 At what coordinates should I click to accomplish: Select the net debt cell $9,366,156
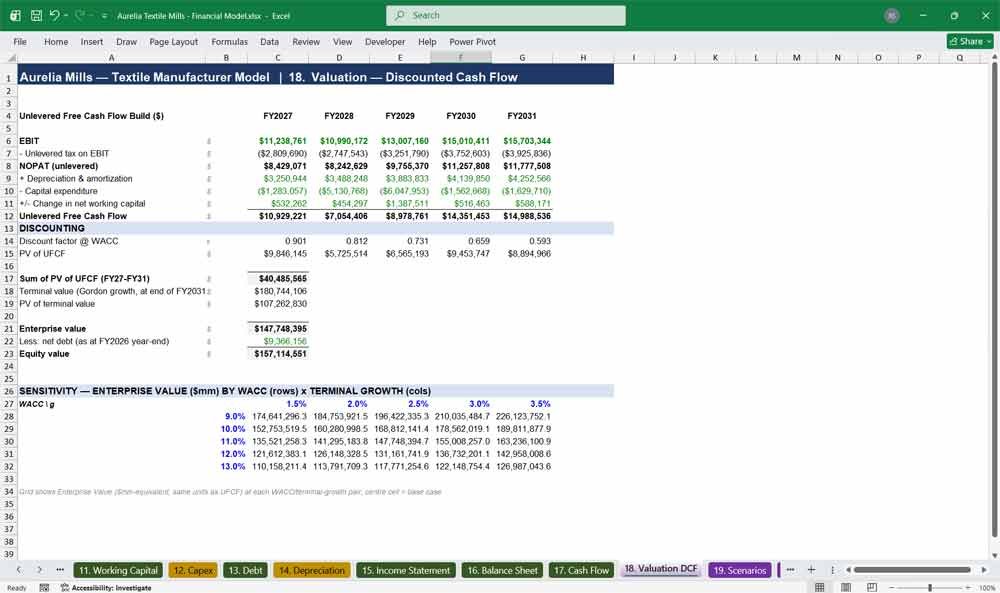pos(278,341)
